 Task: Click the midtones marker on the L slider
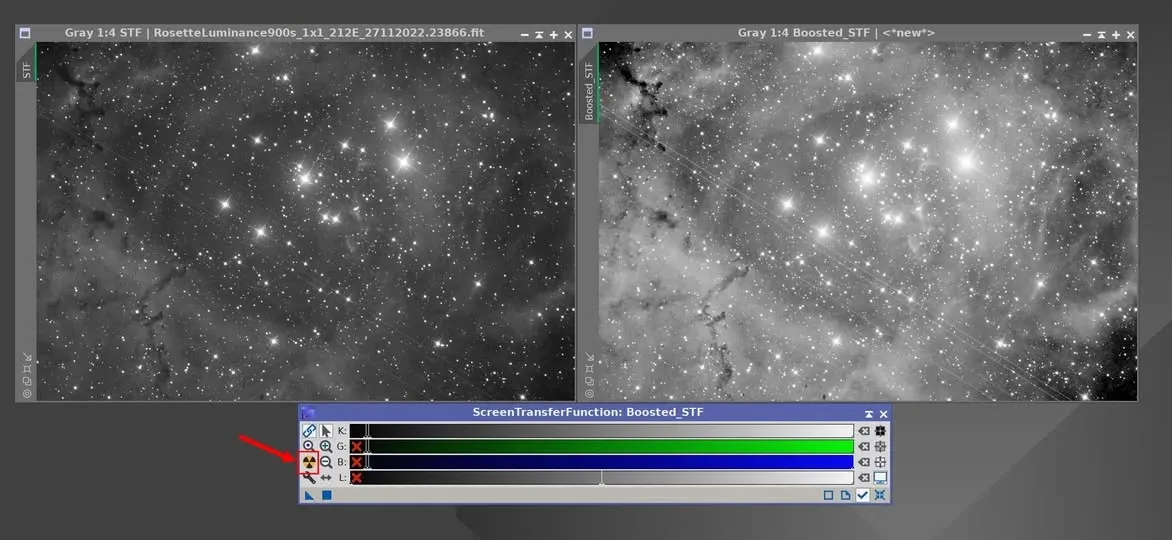point(602,477)
